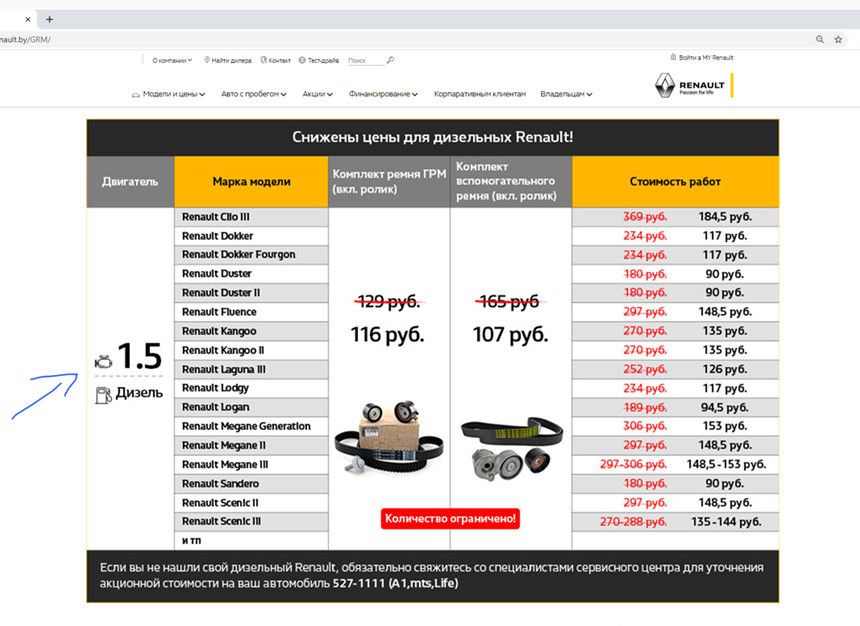Screen dimensions: 860x626
Task: Click the timing belt kit image
Action: tap(389, 436)
